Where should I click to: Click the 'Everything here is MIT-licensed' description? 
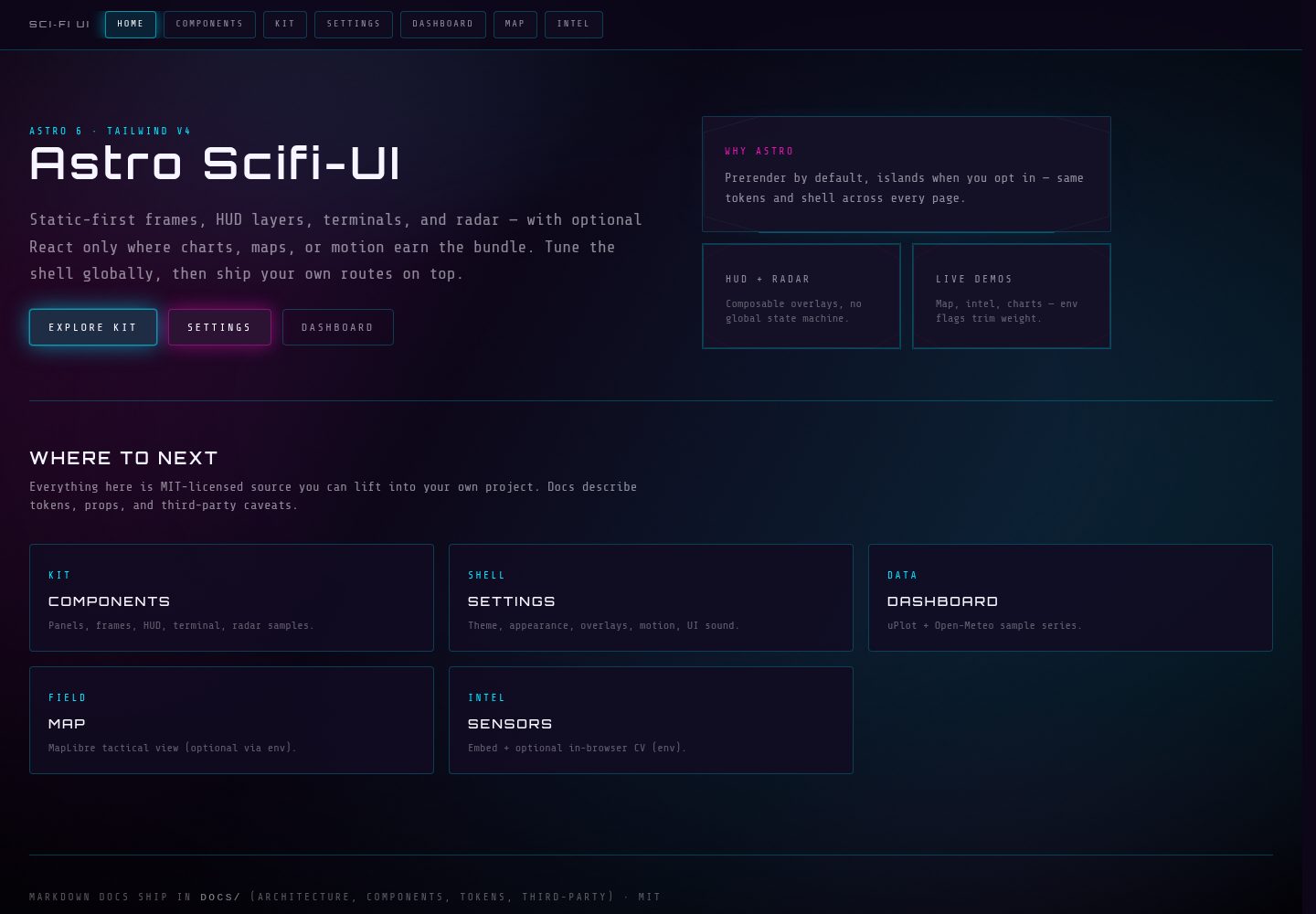tap(334, 495)
